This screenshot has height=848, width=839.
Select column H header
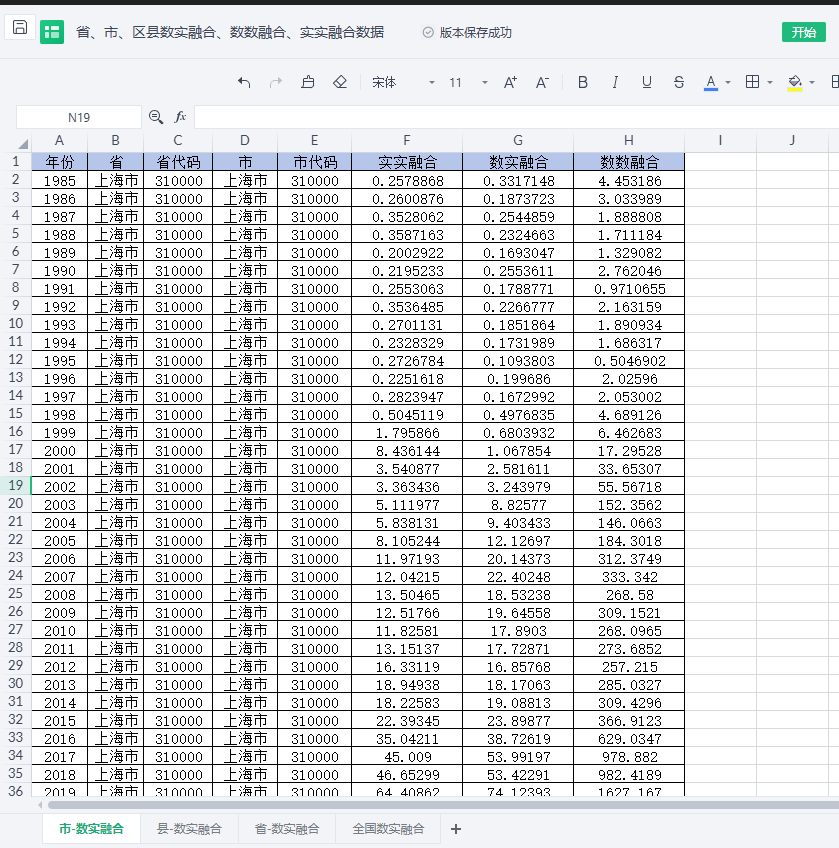point(629,141)
